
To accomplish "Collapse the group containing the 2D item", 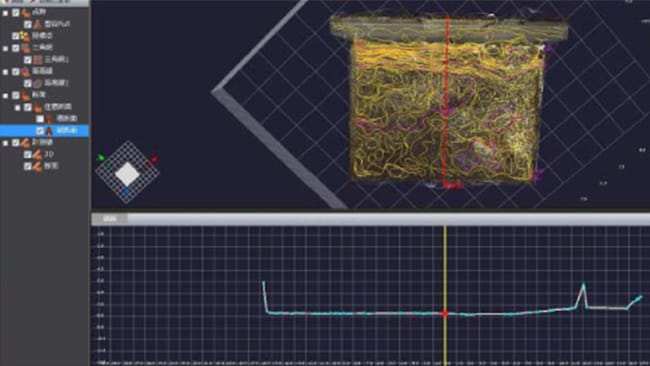I will click(x=5, y=143).
